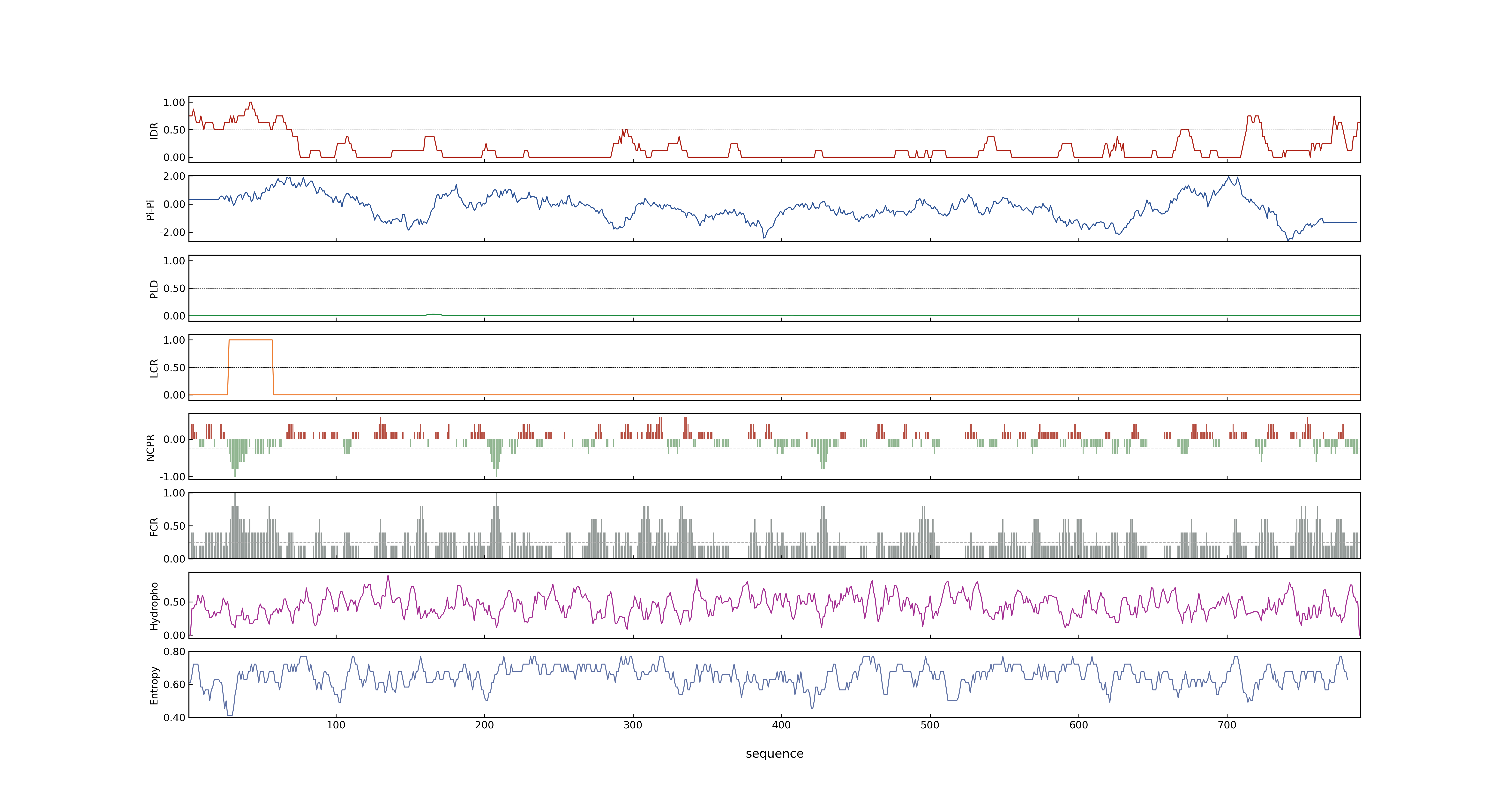Click the Pi-Pi axis label
Screen dimensions: 1512x806
coord(150,209)
